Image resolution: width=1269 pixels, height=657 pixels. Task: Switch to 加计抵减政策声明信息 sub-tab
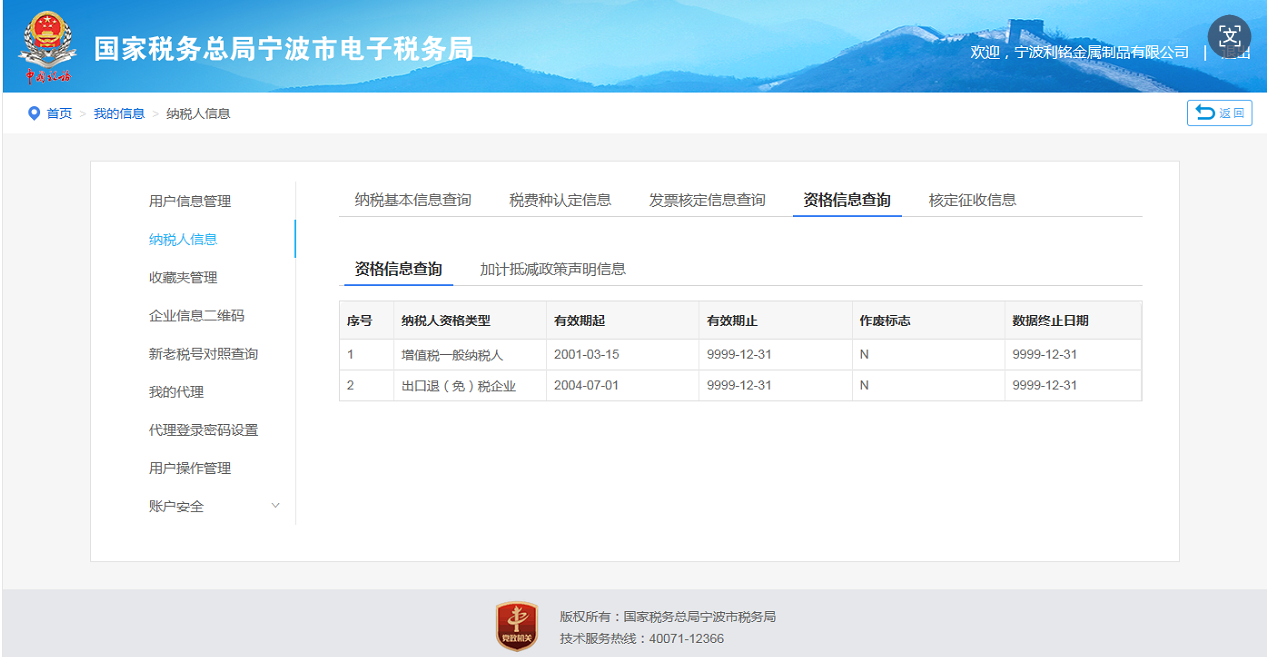(x=552, y=269)
